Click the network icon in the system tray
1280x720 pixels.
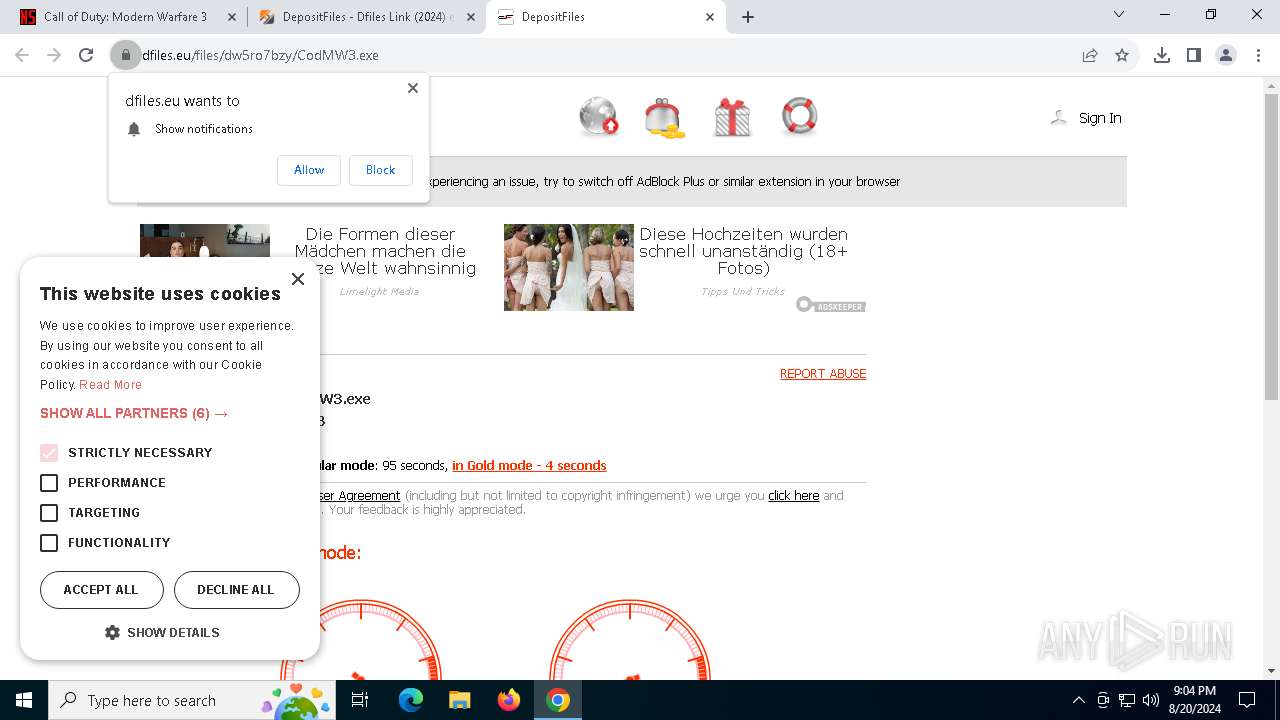tap(1127, 700)
